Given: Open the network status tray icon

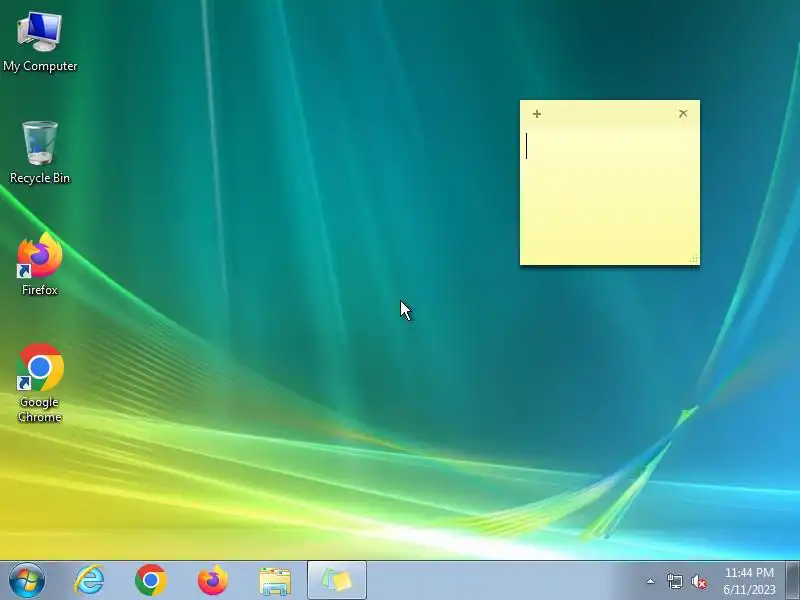Looking at the screenshot, I should click(x=674, y=581).
